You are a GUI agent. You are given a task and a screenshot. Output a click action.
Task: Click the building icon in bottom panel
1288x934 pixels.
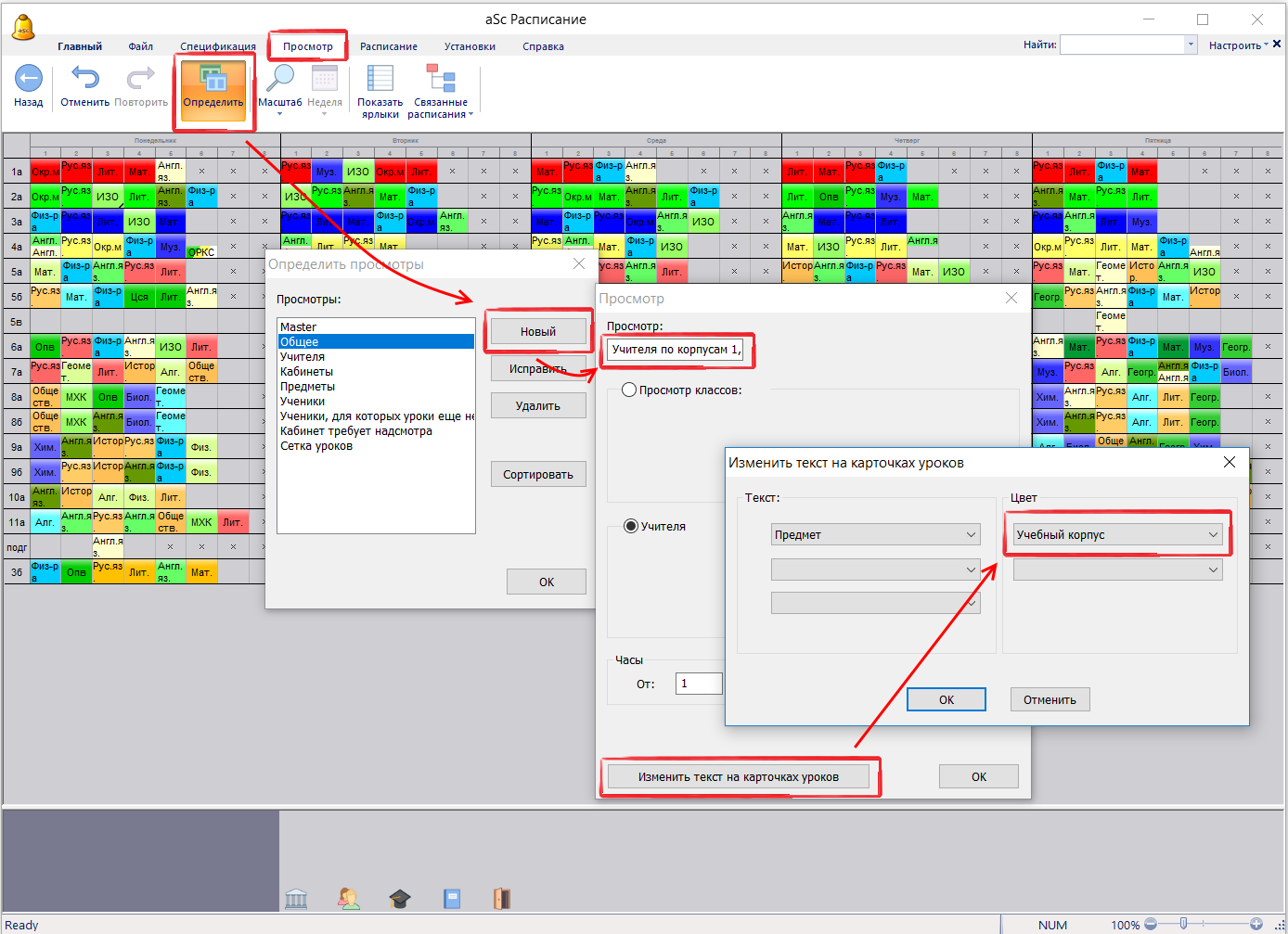pyautogui.click(x=297, y=898)
